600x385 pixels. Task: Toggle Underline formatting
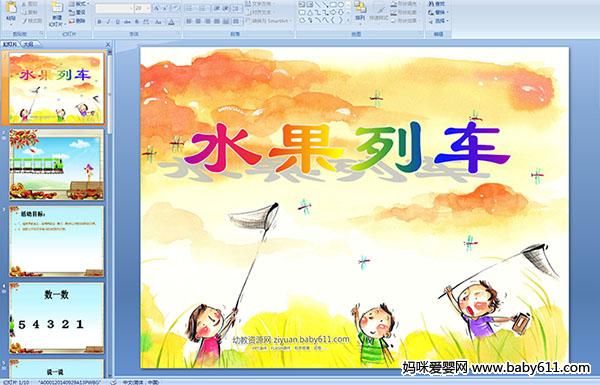(117, 22)
